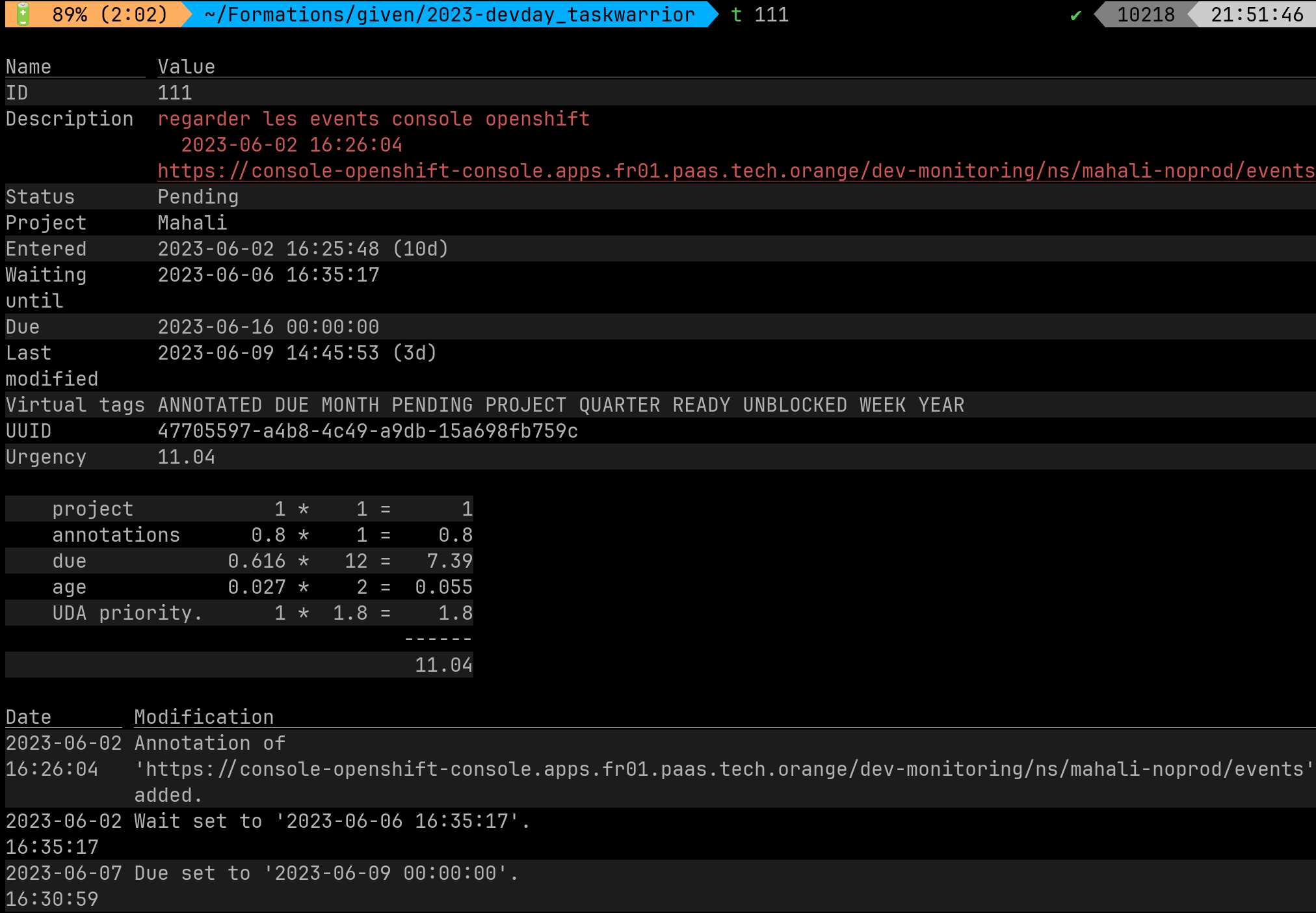The width and height of the screenshot is (1316, 913).
Task: Click the typed command 't 111'
Action: 759,14
